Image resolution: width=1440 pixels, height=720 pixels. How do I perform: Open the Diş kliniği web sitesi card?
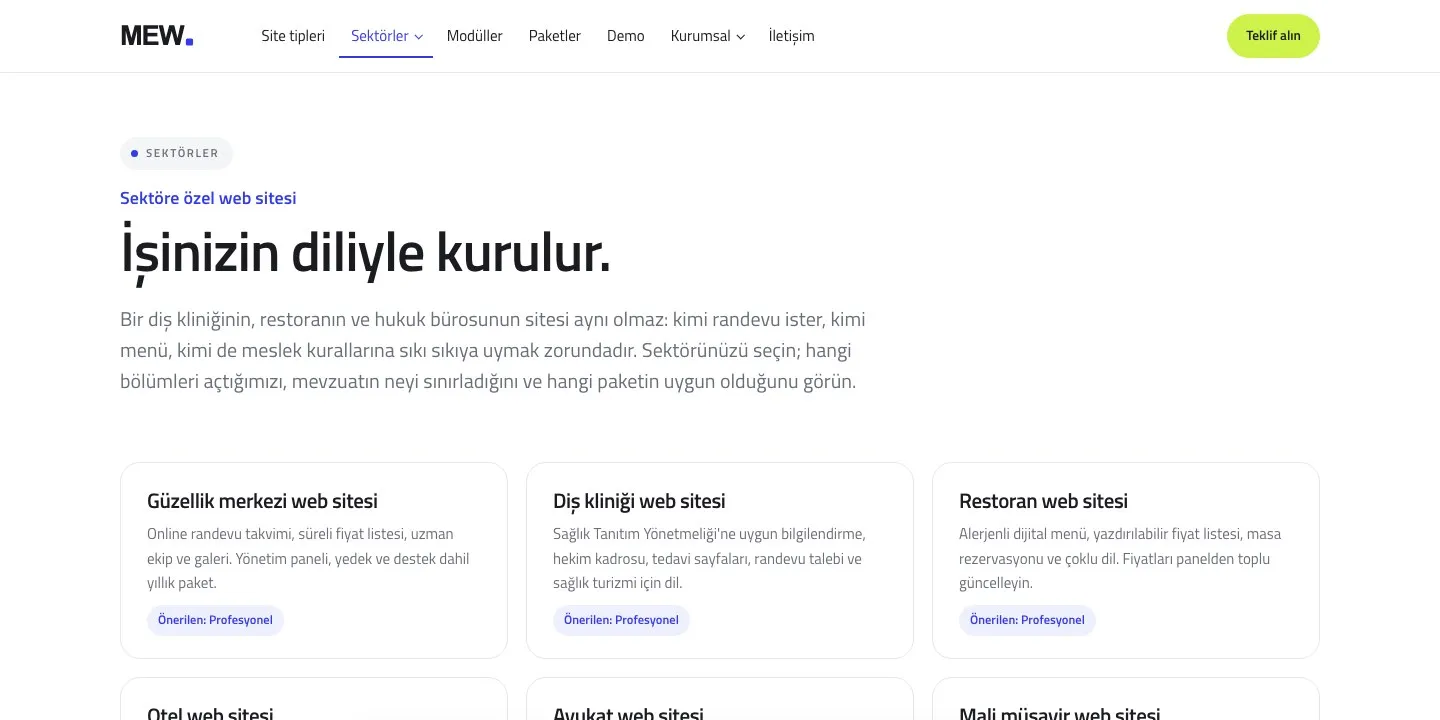720,560
